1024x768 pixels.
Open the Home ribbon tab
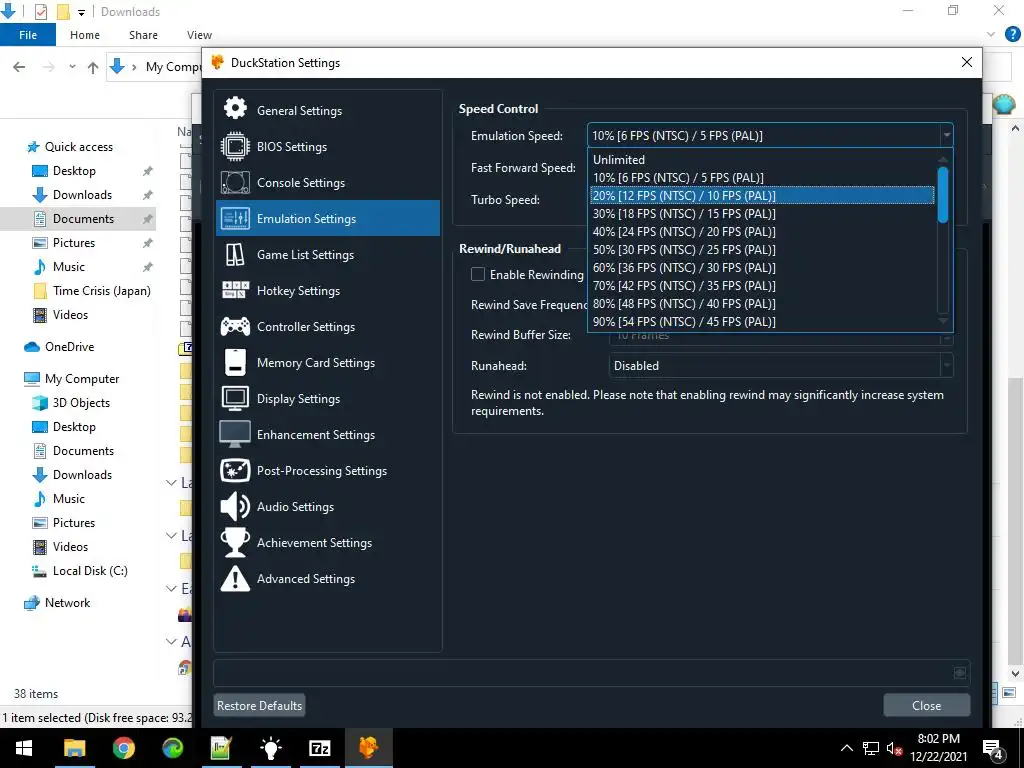pyautogui.click(x=85, y=35)
